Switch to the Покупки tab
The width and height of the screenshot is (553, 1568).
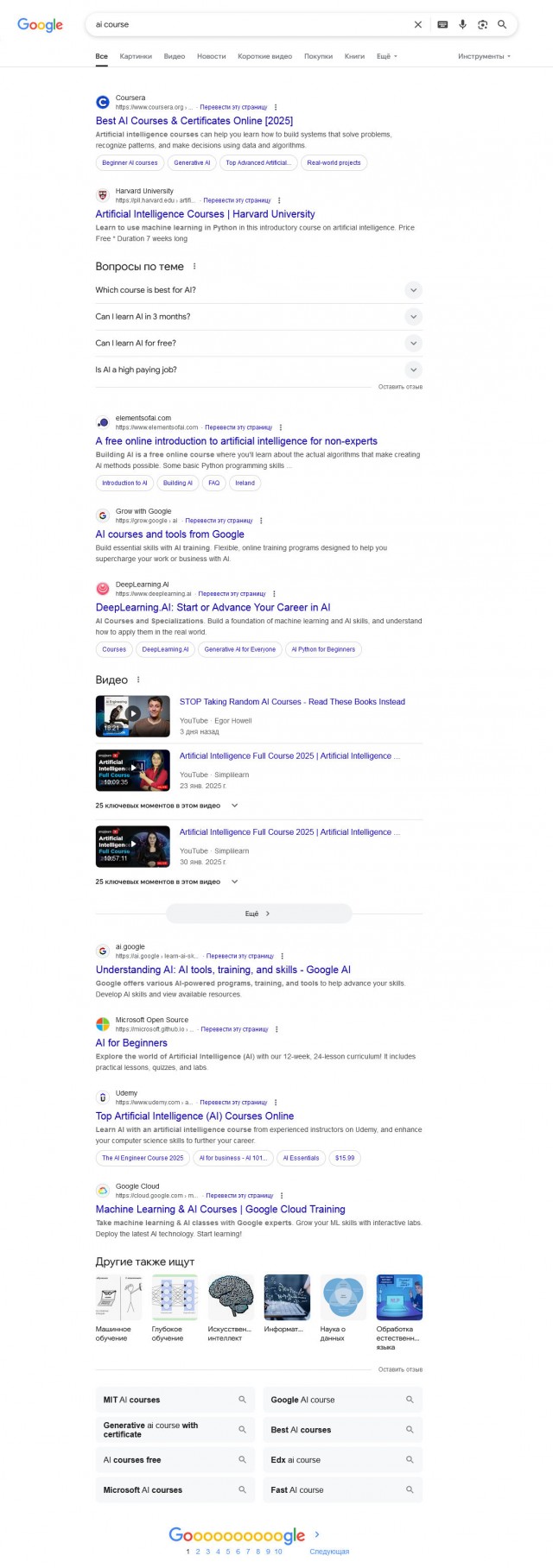318,56
